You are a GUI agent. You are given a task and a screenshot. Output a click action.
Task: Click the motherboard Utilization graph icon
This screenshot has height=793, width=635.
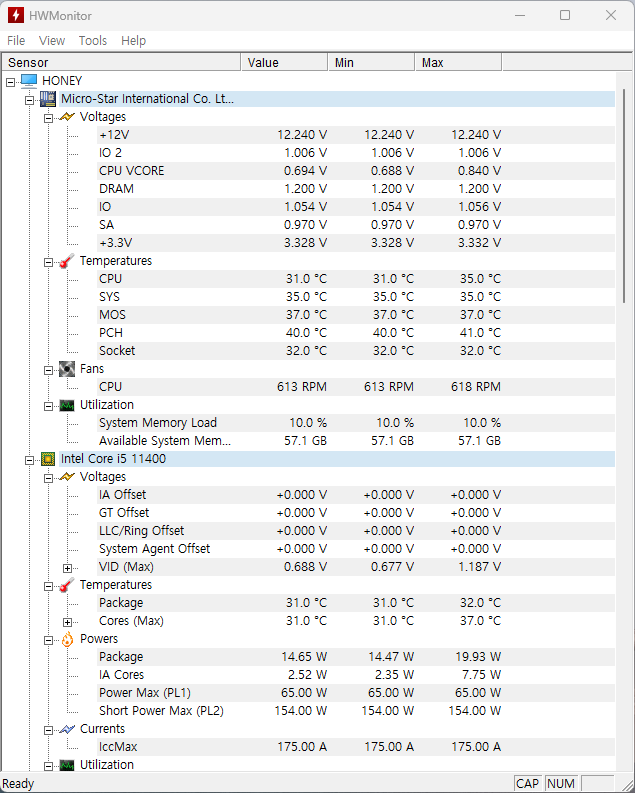pos(66,405)
